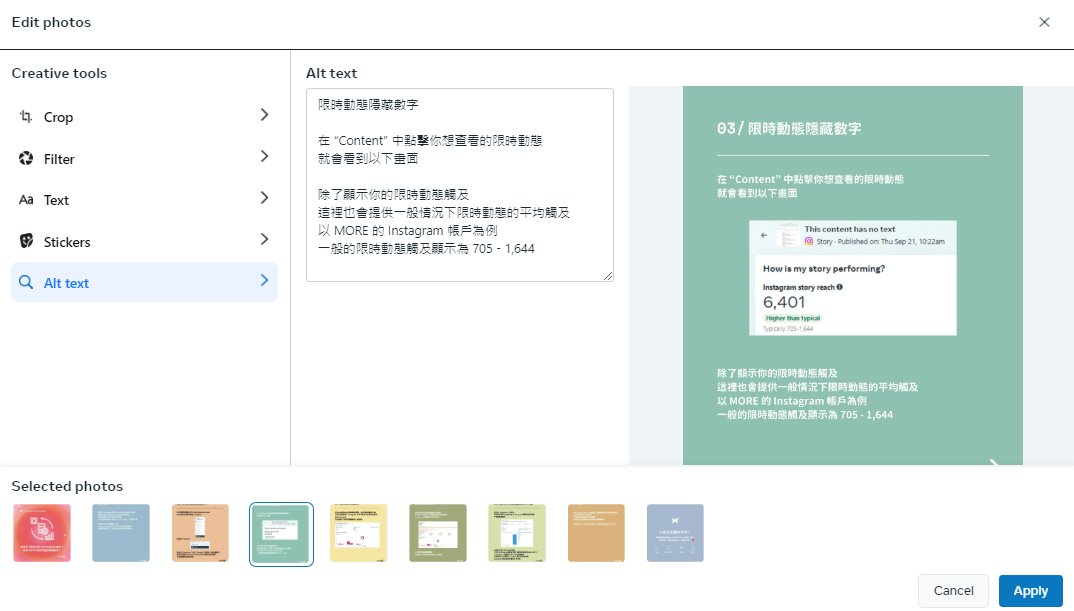1074x611 pixels.
Task: Click the Aa Text tool icon
Action: click(x=26, y=200)
